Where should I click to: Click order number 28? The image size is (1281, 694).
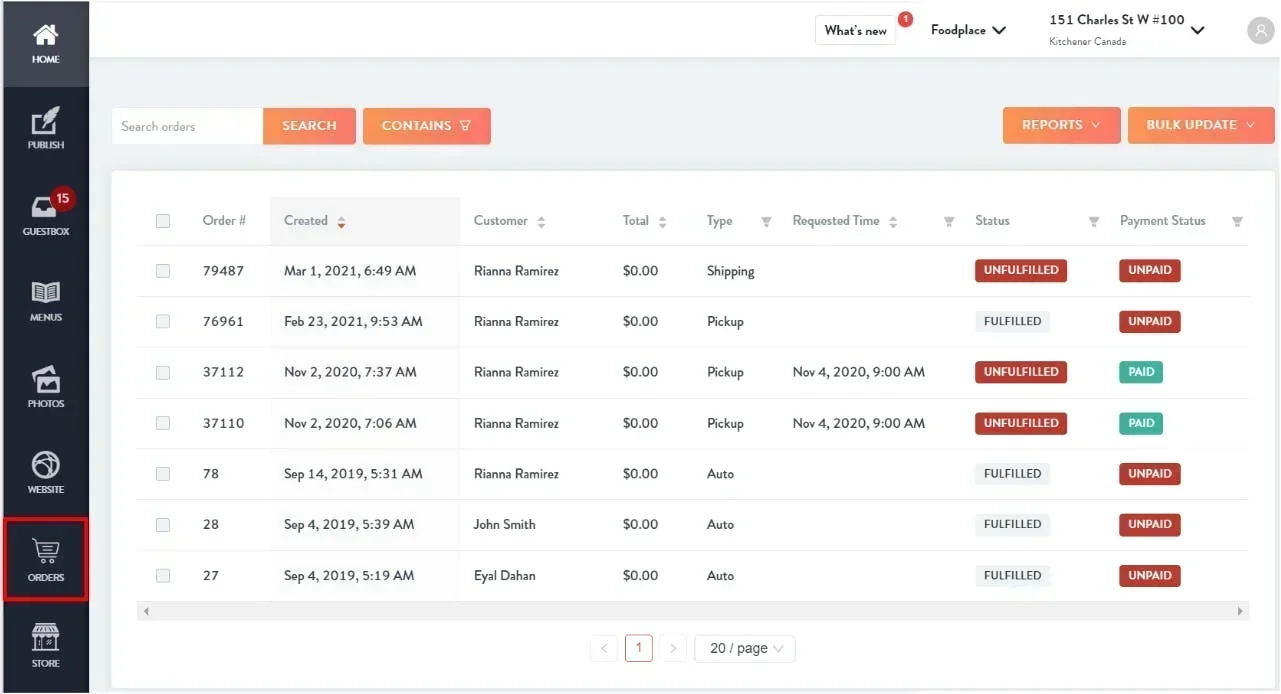[x=211, y=524]
